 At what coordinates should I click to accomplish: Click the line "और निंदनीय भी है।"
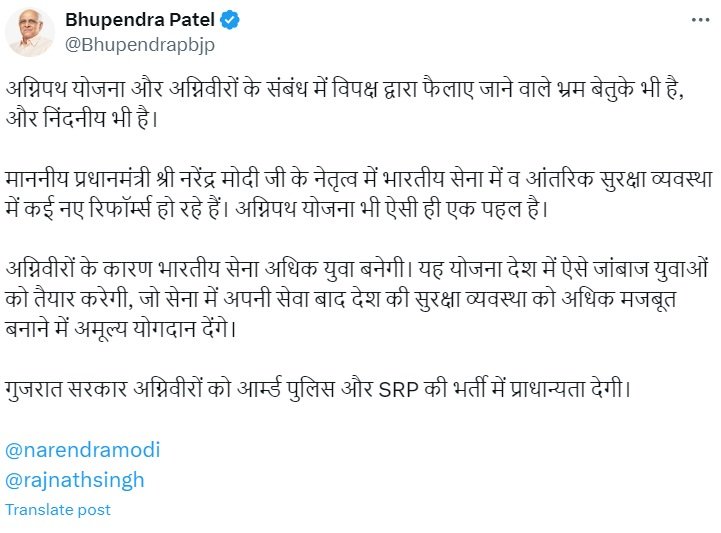coord(82,118)
